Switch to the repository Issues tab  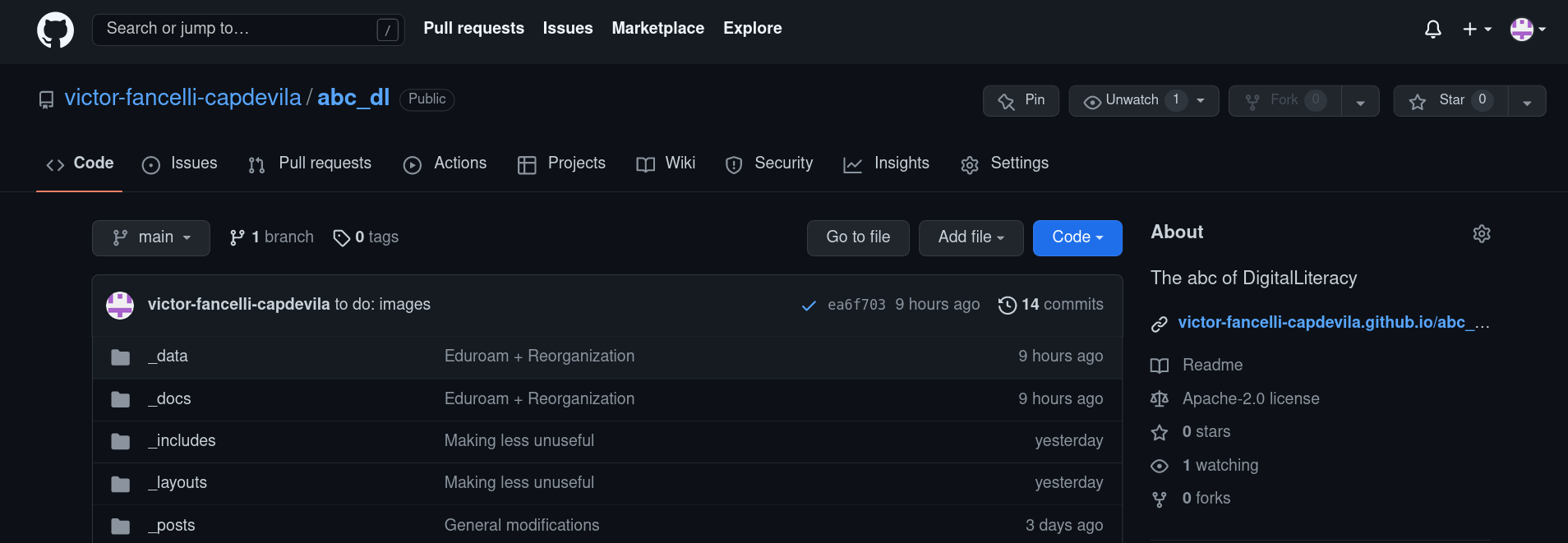tap(179, 163)
